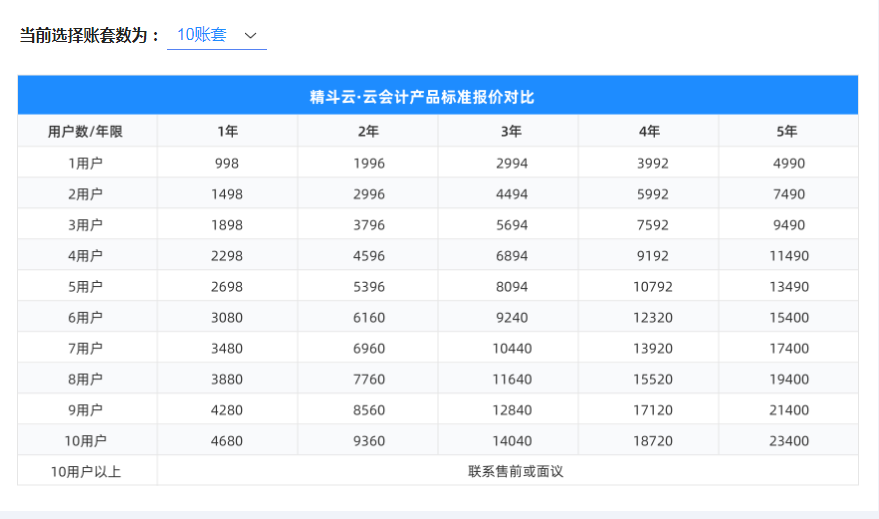Viewport: 879px width, 519px height.
Task: Click the 3用户 row label
Action: coord(87,224)
